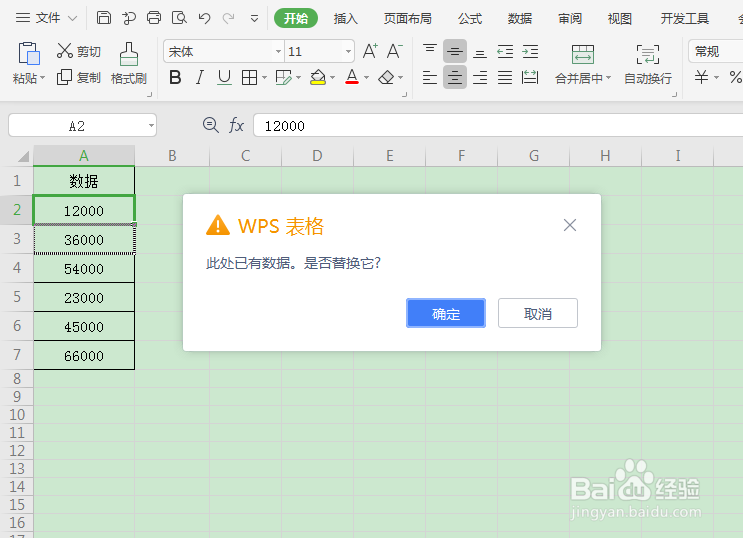
Task: Open Print Preview icon
Action: click(179, 18)
